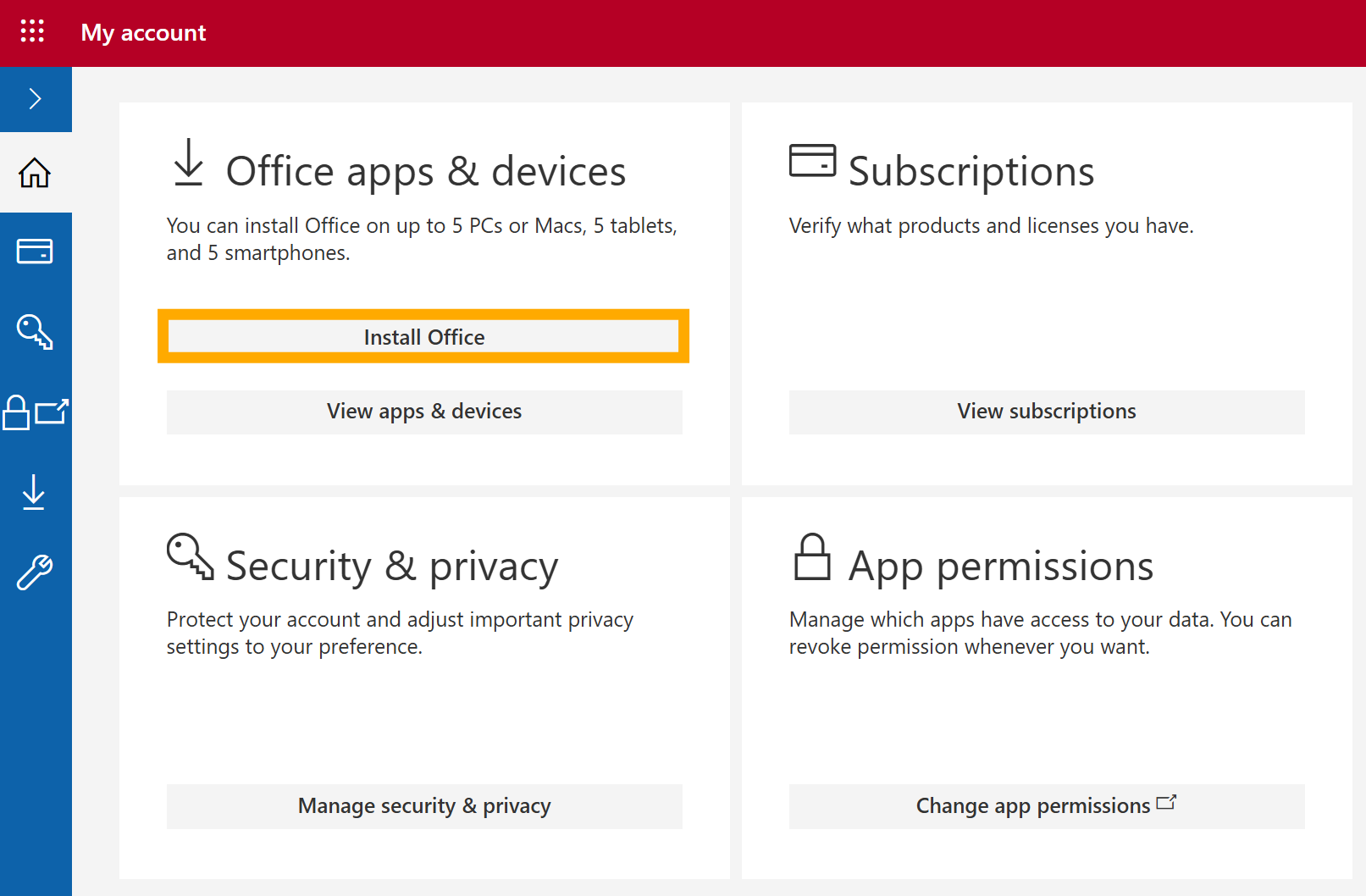Click the key icon beside Security & privacy heading
1366x896 pixels.
pyautogui.click(x=190, y=556)
